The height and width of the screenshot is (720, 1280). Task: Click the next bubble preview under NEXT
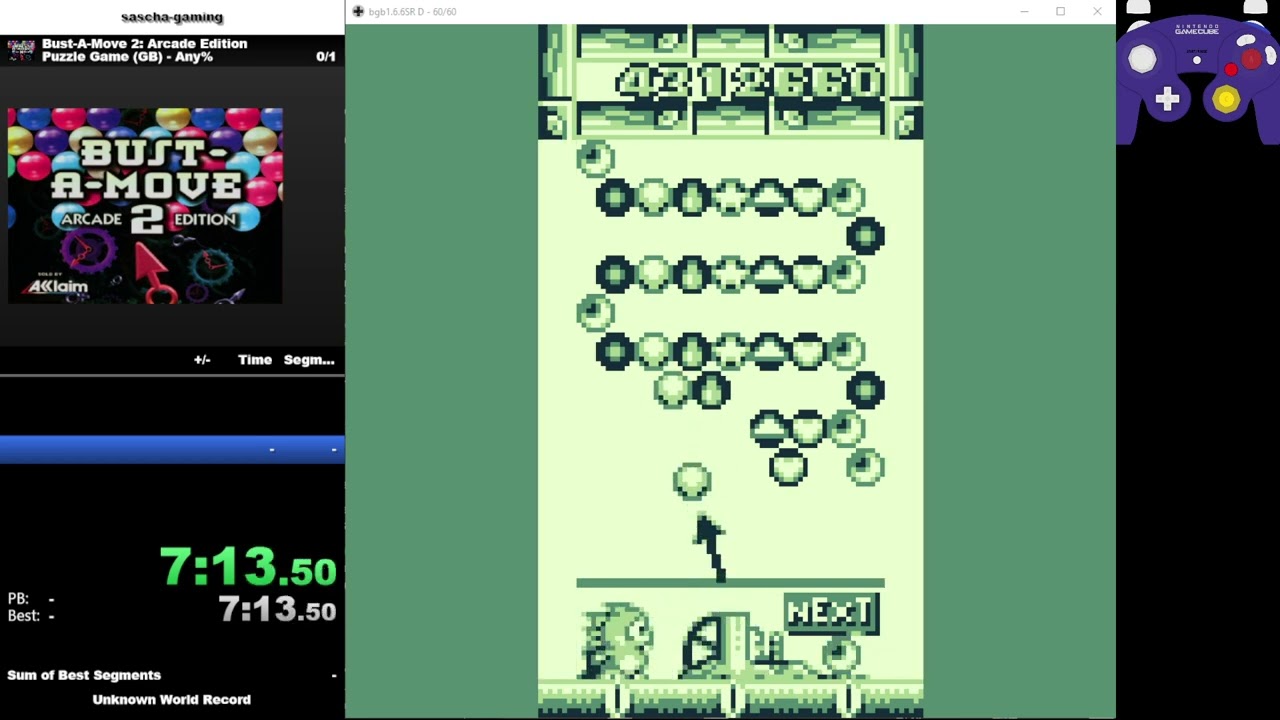coord(842,654)
